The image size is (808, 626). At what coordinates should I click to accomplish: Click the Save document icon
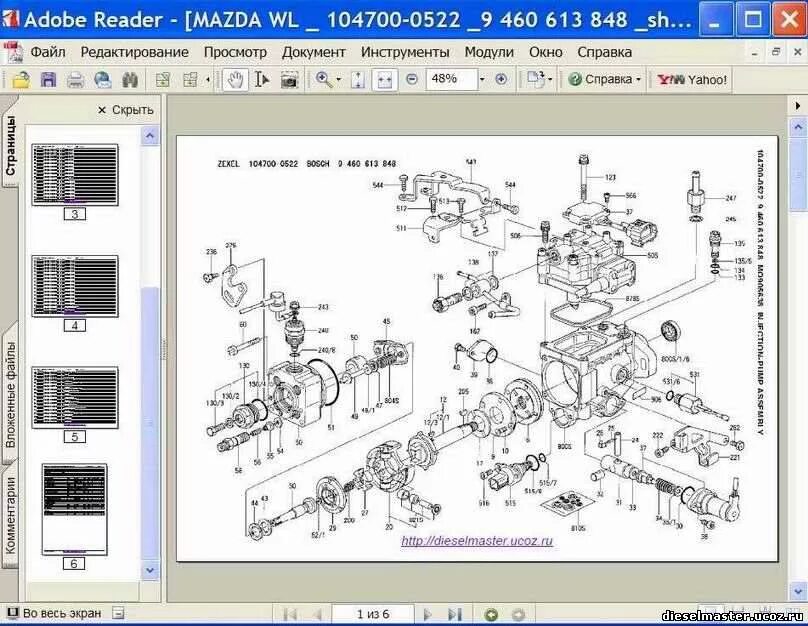(x=48, y=80)
